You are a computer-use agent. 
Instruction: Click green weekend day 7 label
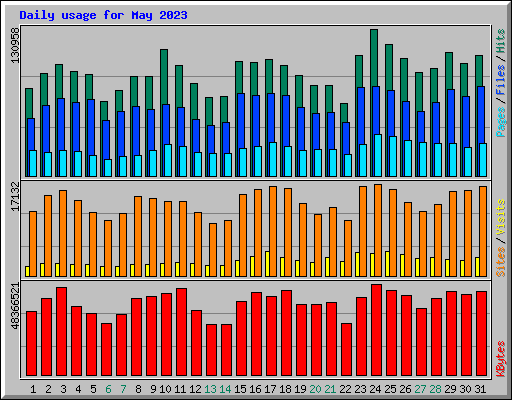point(123,389)
